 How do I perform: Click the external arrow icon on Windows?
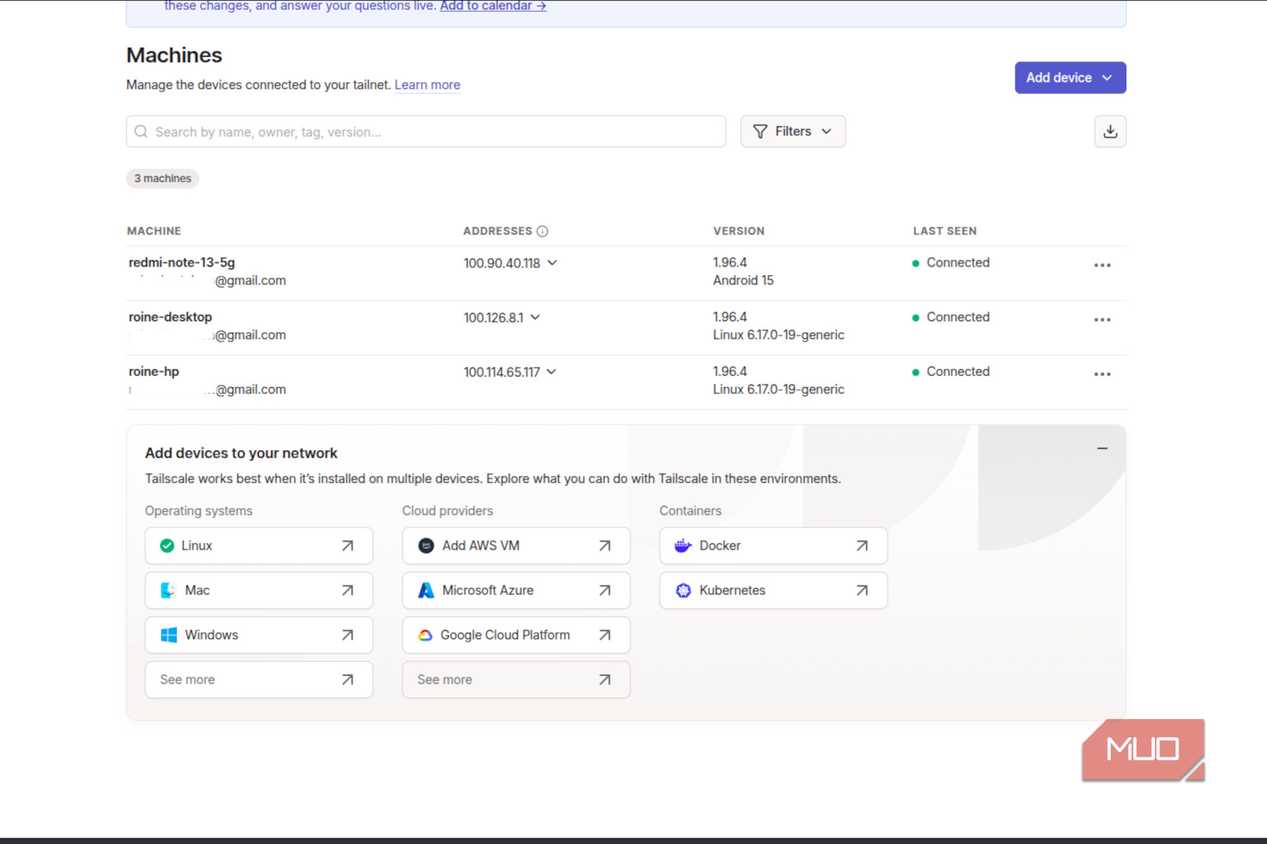347,635
